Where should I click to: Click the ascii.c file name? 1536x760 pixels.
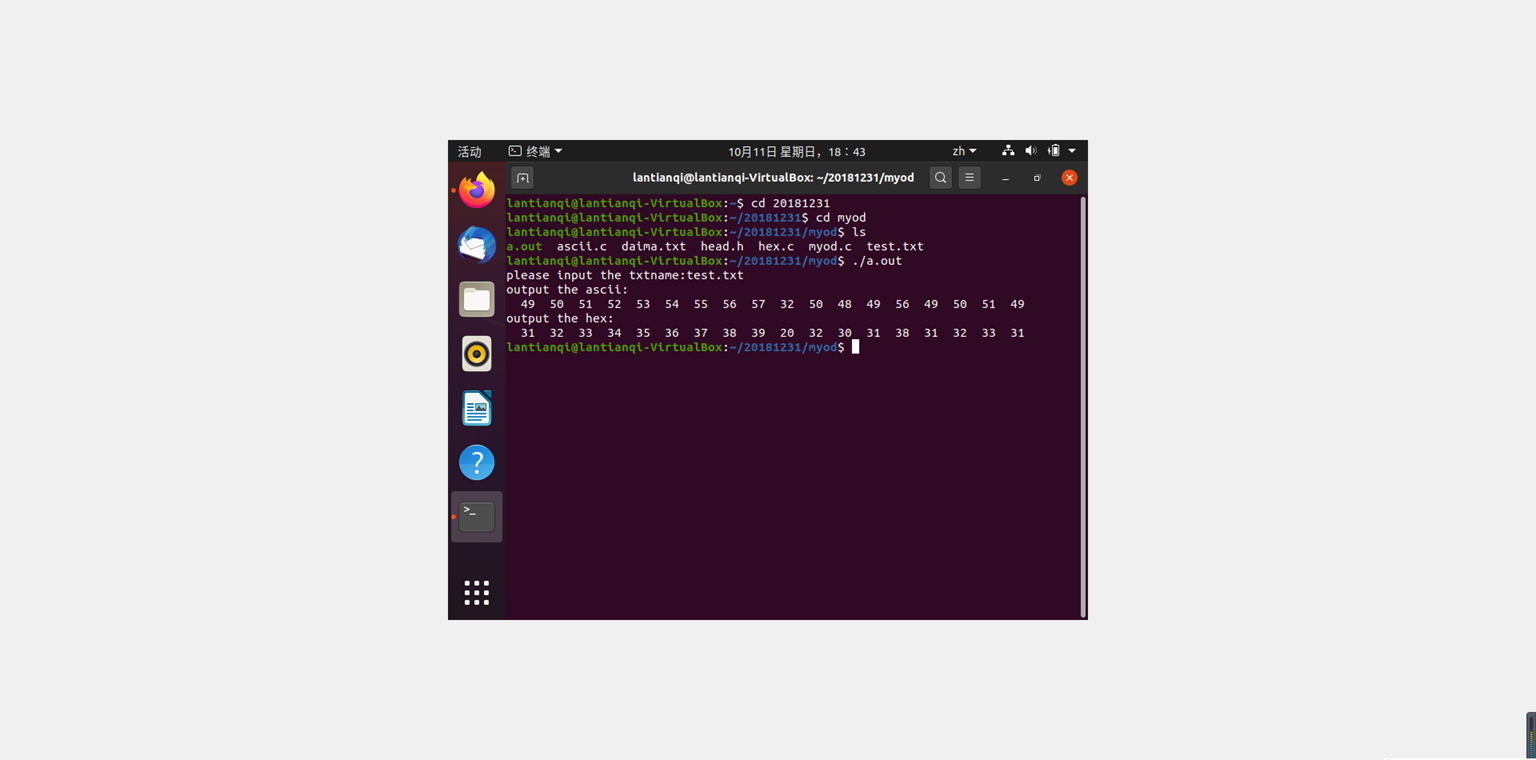582,246
